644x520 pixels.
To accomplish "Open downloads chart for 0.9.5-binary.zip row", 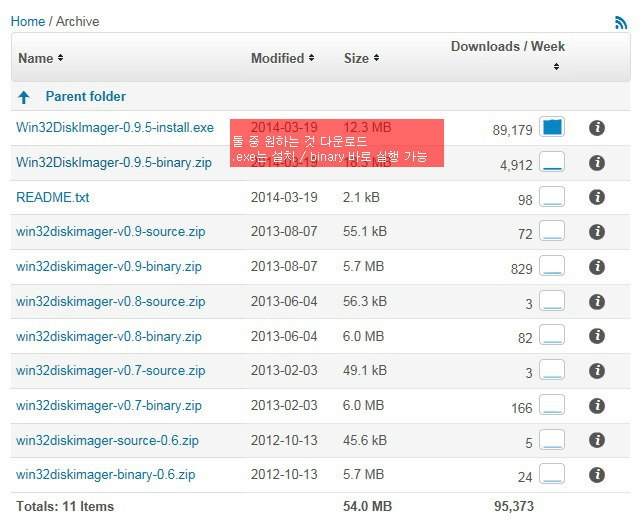I will coord(552,161).
